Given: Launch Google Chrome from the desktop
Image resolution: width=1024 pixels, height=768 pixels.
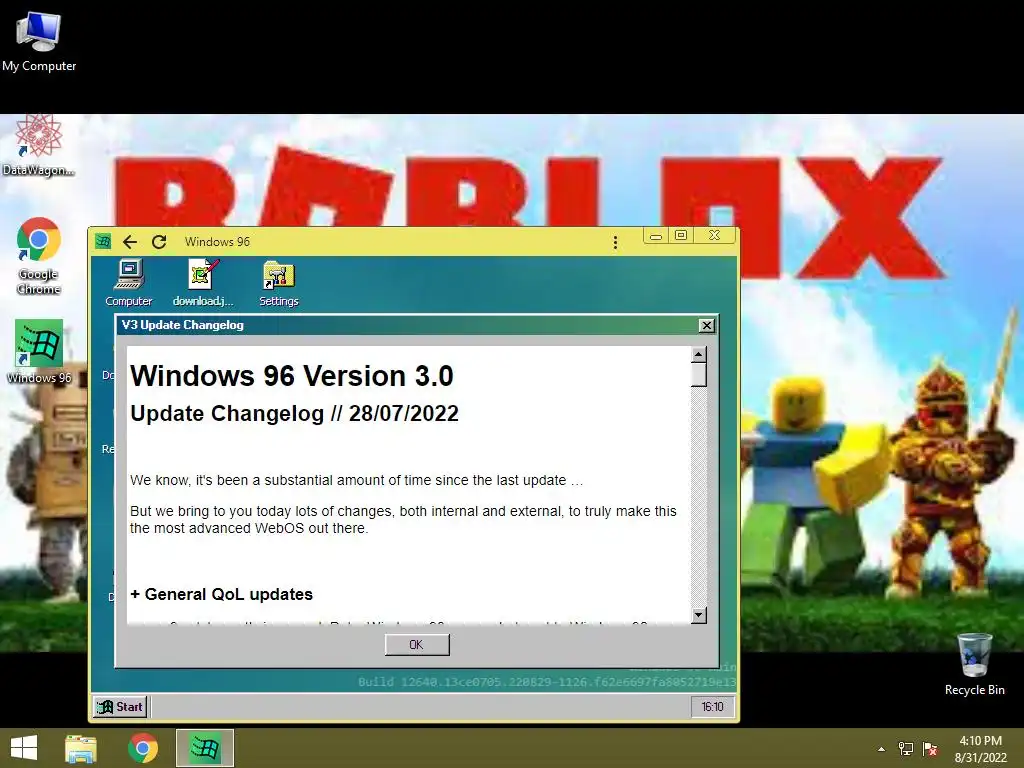Looking at the screenshot, I should pos(39,255).
